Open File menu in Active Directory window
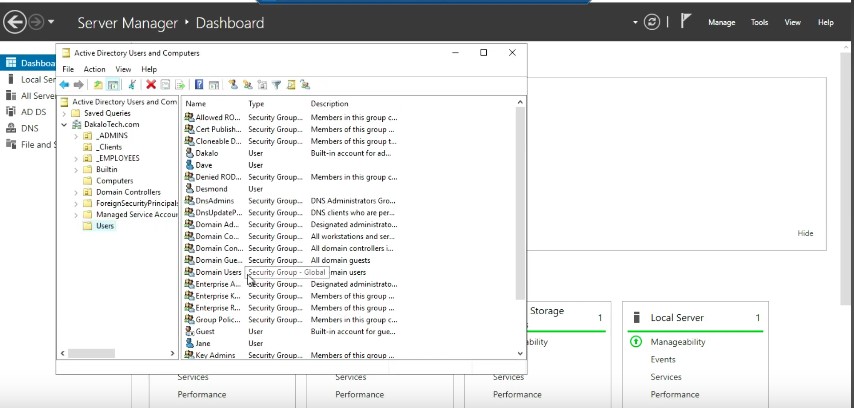Image resolution: width=854 pixels, height=408 pixels. 68,69
